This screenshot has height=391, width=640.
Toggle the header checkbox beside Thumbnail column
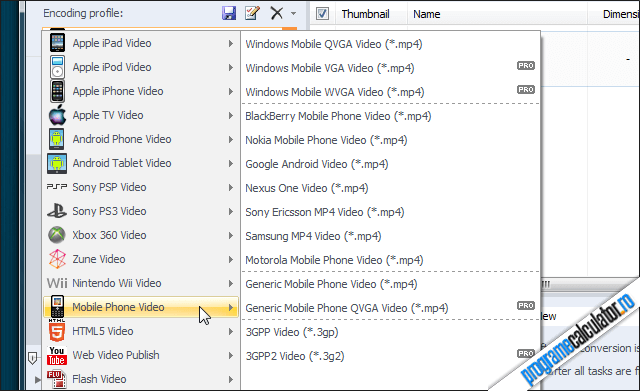[322, 14]
